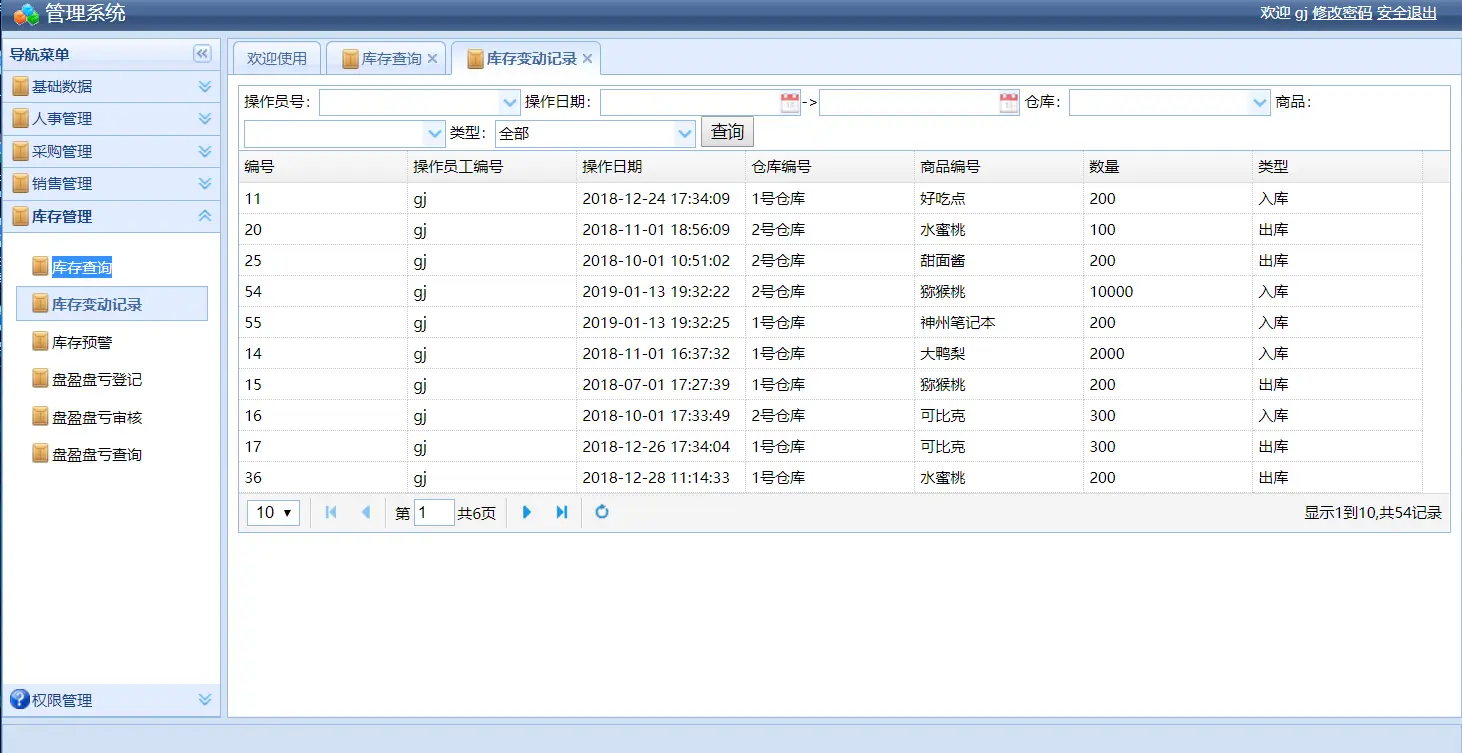Click the system logo icon
This screenshot has height=753, width=1462.
tap(27, 14)
